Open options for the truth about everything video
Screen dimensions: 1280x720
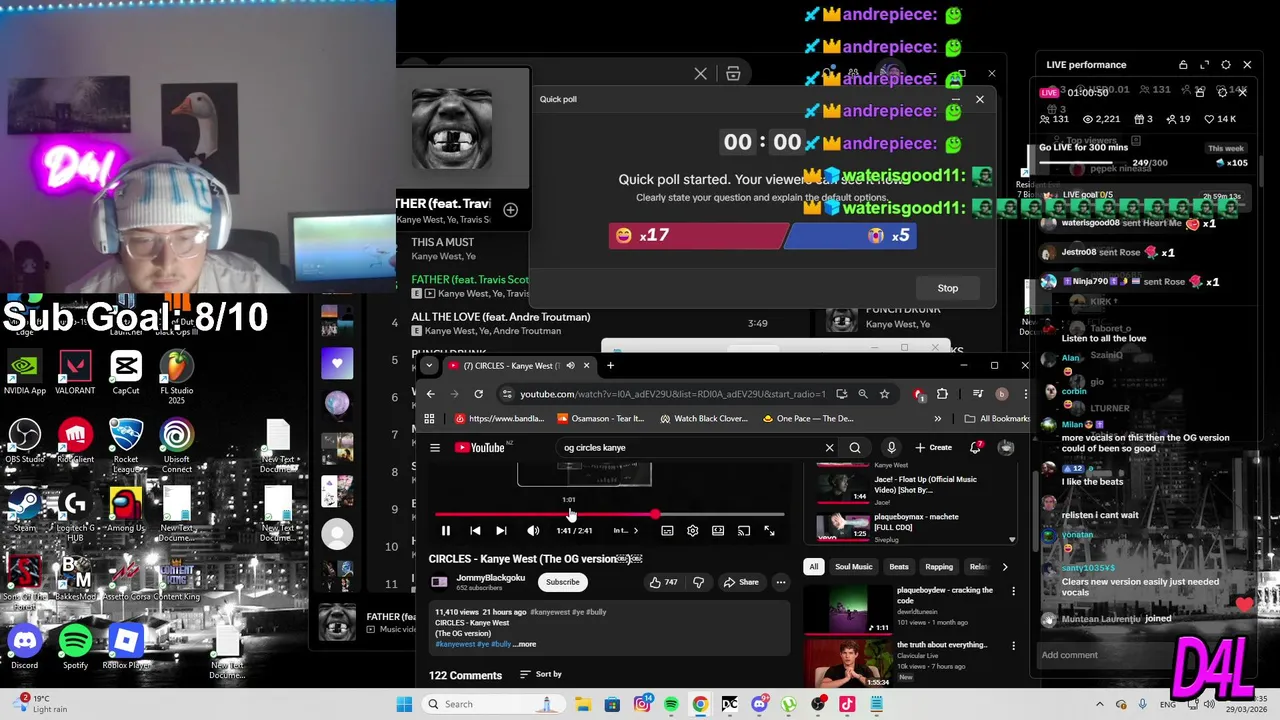(1013, 646)
